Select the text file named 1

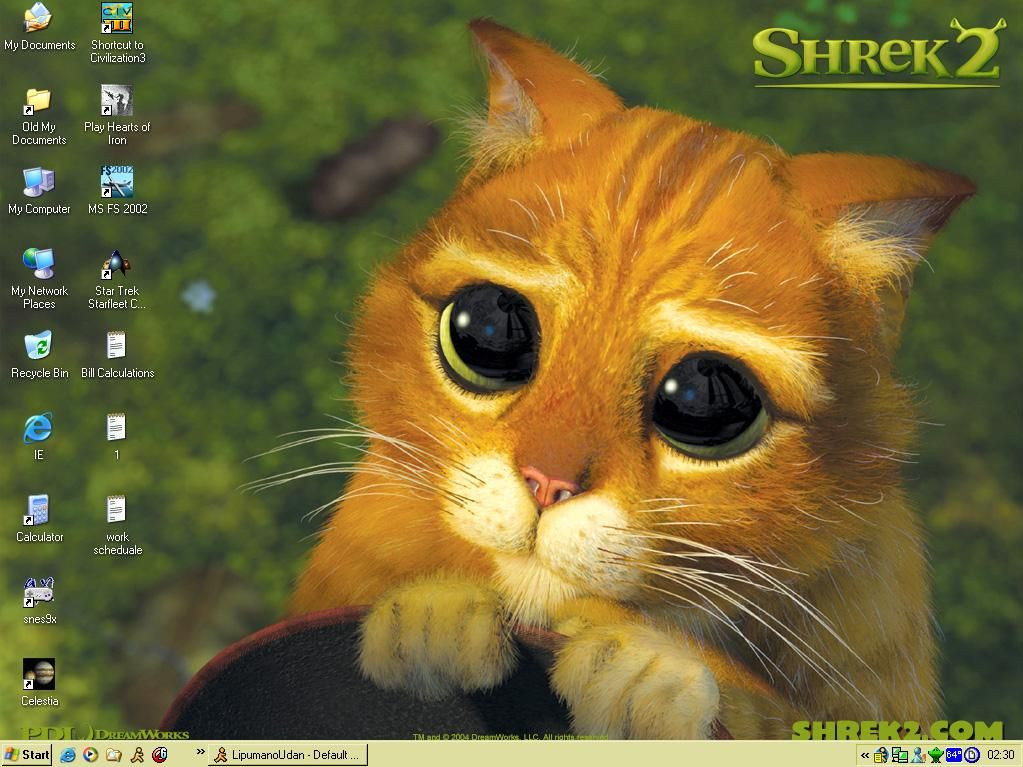117,437
